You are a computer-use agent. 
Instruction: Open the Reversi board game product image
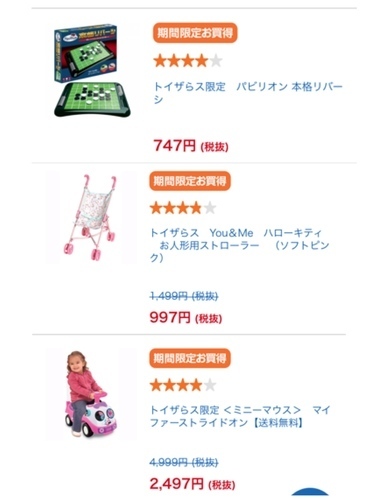pos(92,70)
